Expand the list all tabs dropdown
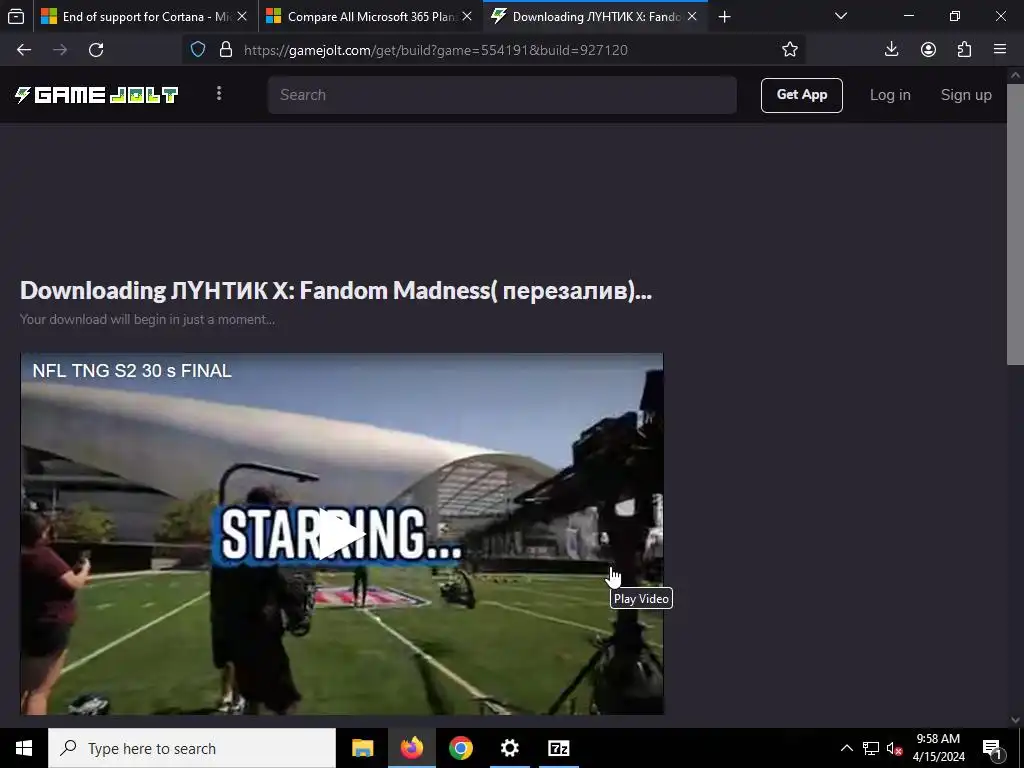Viewport: 1024px width, 768px height. coord(841,16)
